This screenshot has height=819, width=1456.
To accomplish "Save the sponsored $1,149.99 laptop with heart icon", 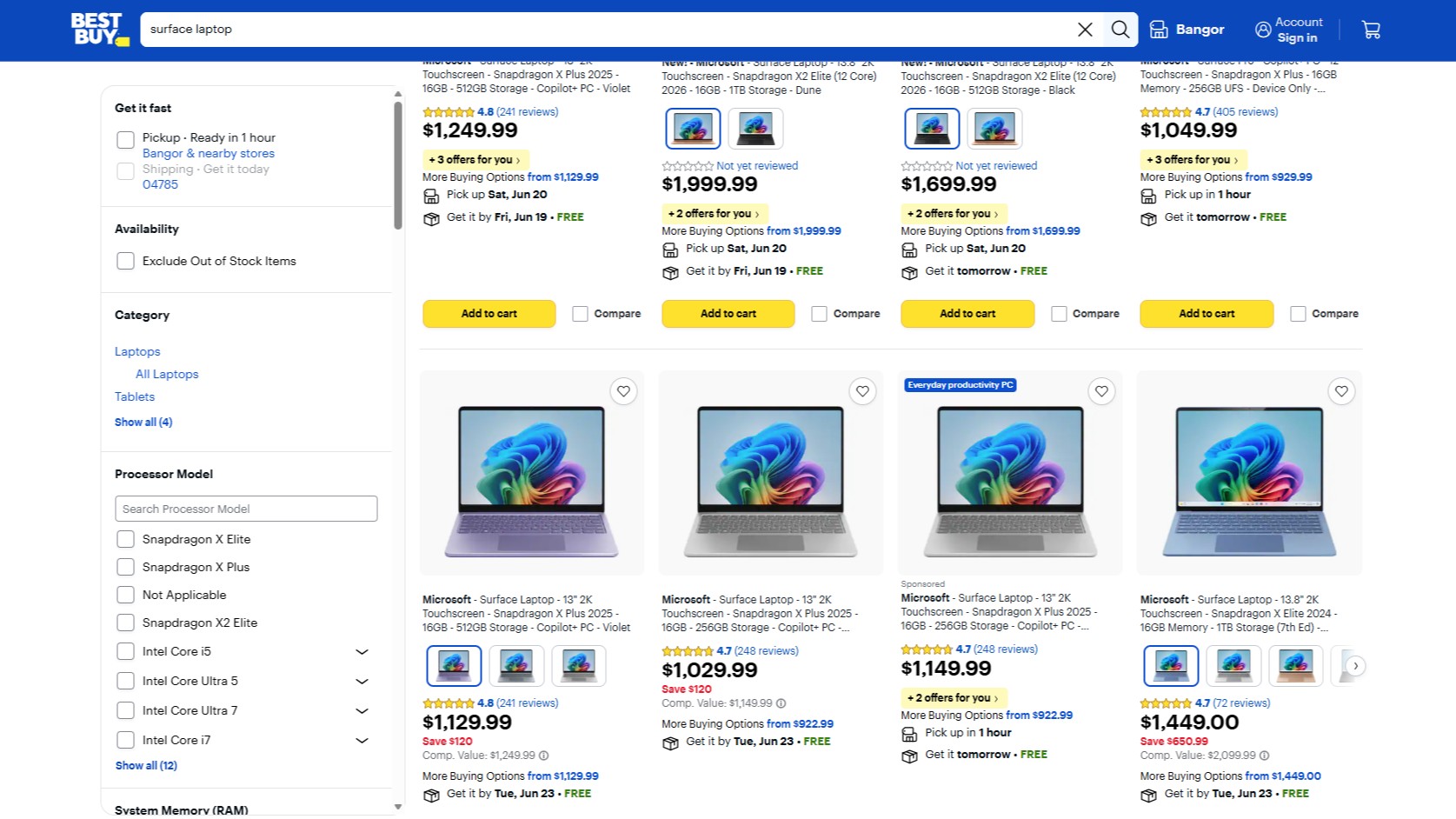I will point(1101,391).
